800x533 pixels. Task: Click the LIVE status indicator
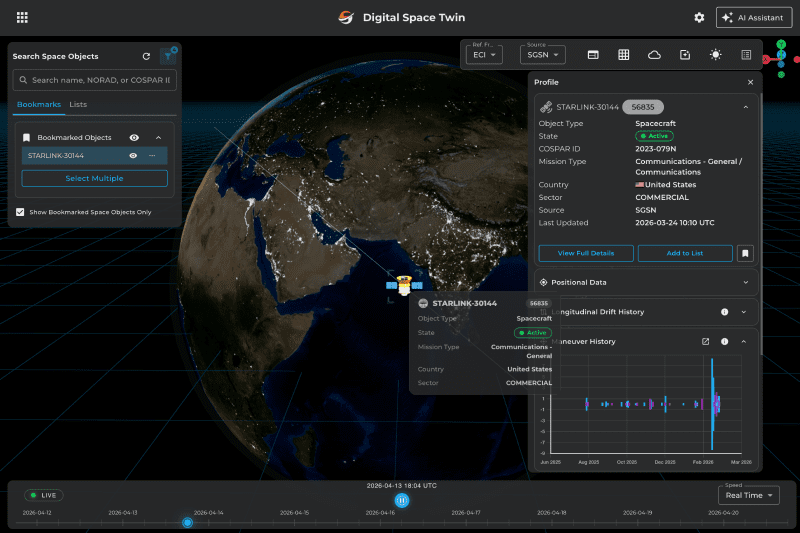click(43, 495)
